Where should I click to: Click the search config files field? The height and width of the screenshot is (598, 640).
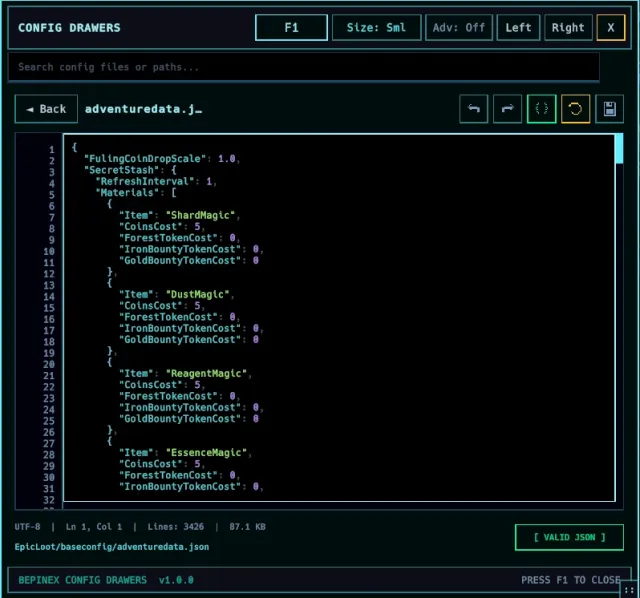(x=304, y=67)
